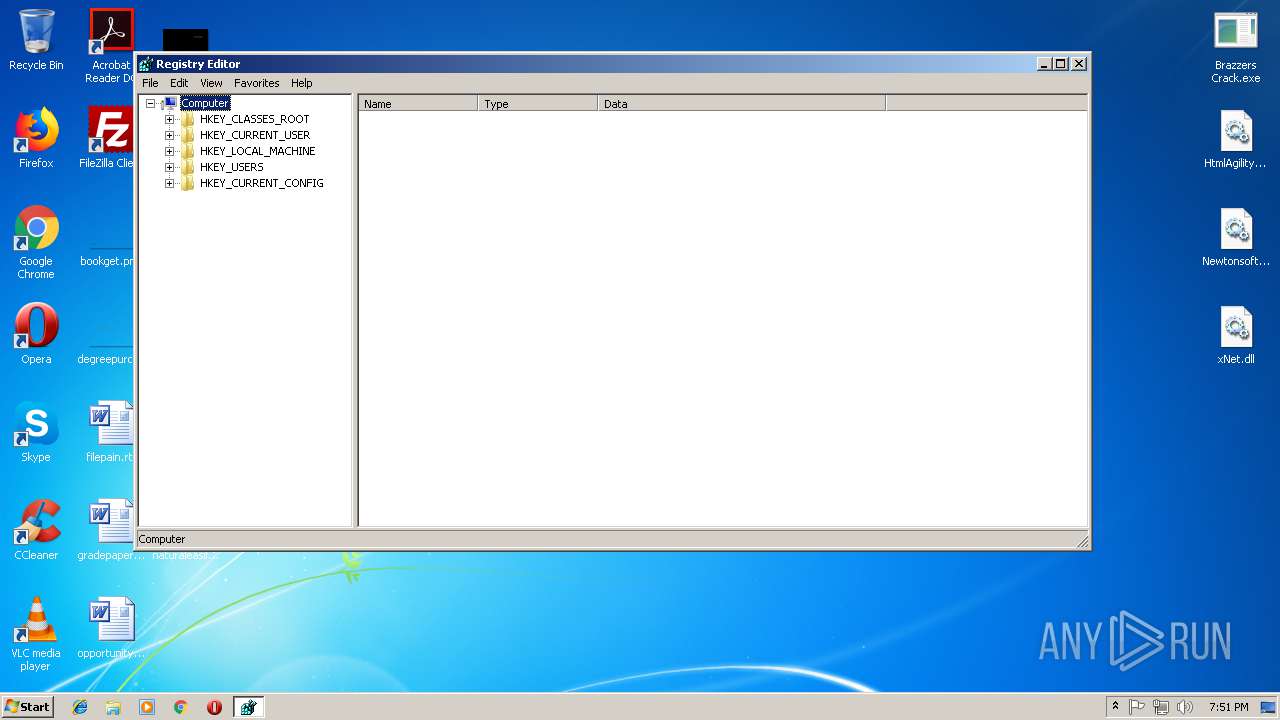Click the Name column header
Image resolution: width=1280 pixels, height=720 pixels.
418,103
